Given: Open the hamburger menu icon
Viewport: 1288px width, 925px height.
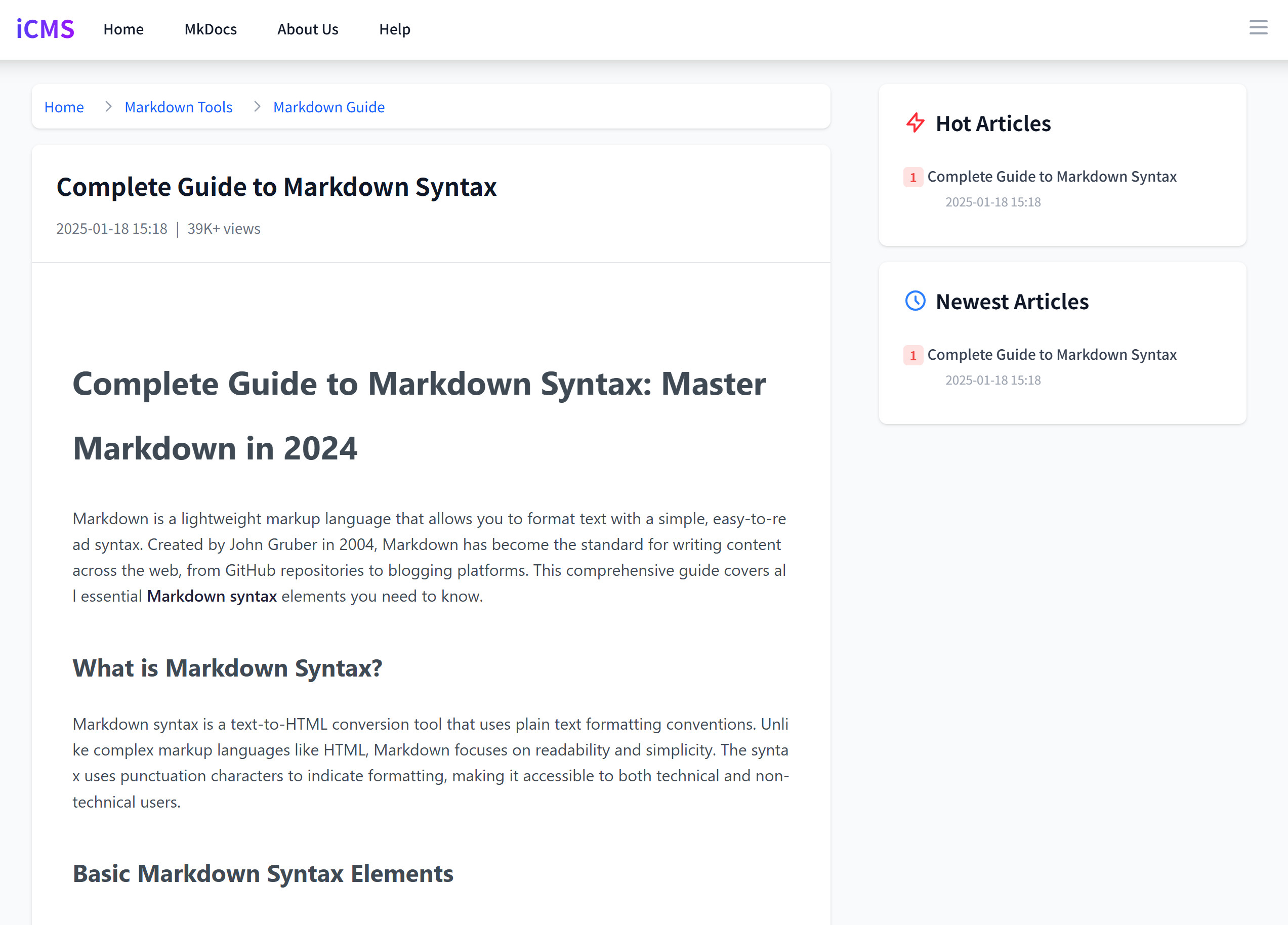Looking at the screenshot, I should point(1258,27).
